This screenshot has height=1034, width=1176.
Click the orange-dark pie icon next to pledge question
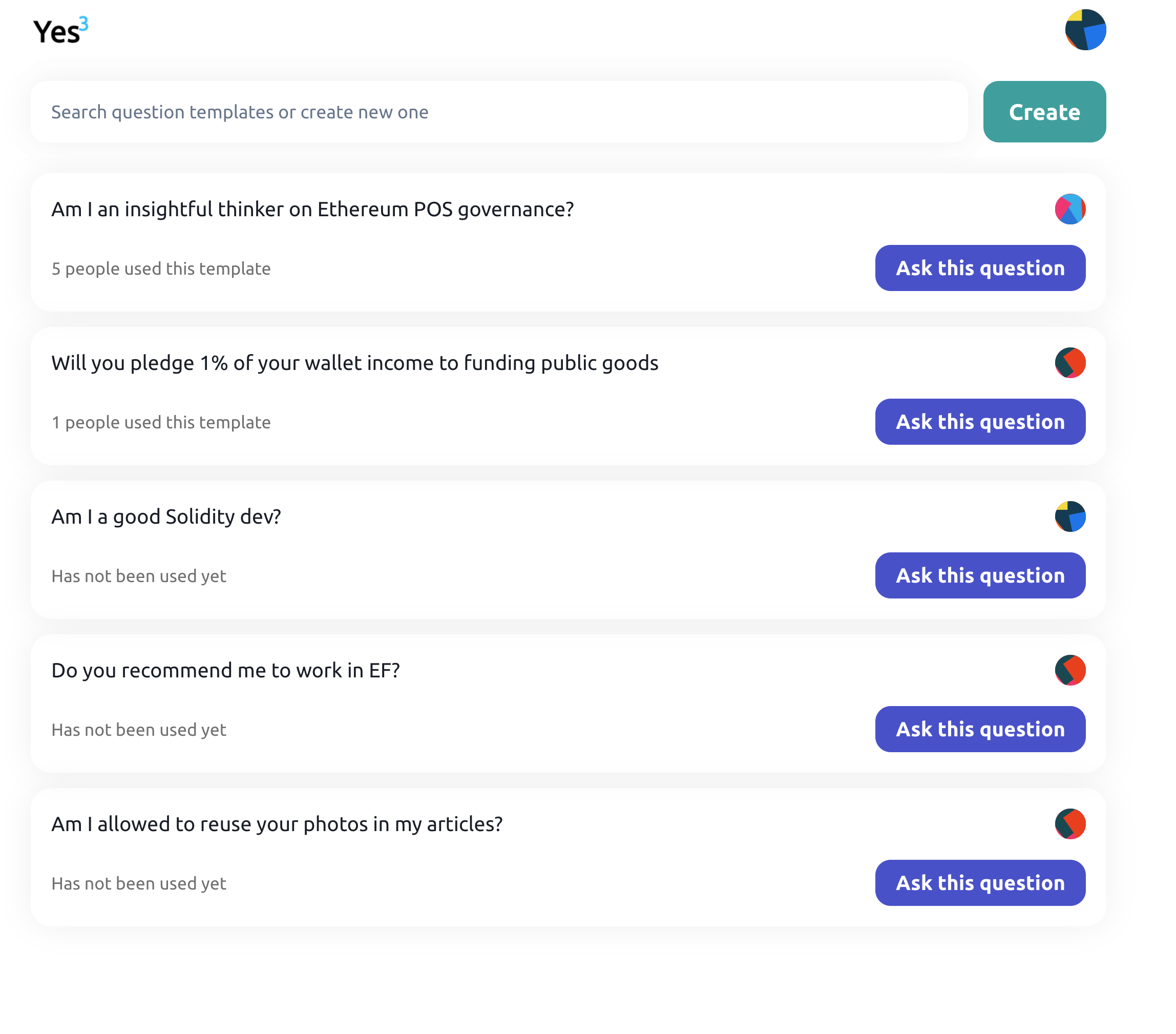pyautogui.click(x=1070, y=362)
